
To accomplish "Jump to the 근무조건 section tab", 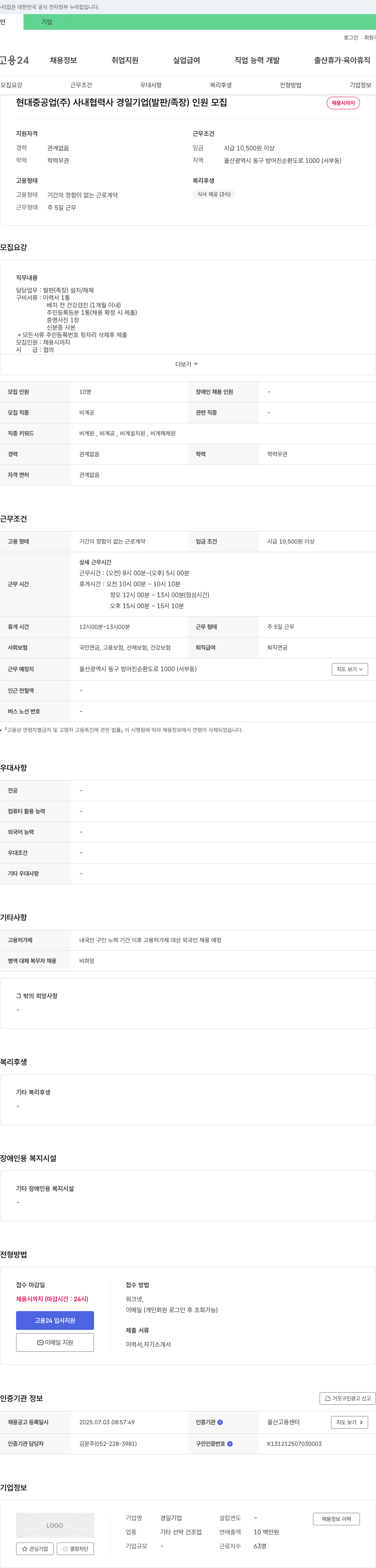I will point(81,85).
